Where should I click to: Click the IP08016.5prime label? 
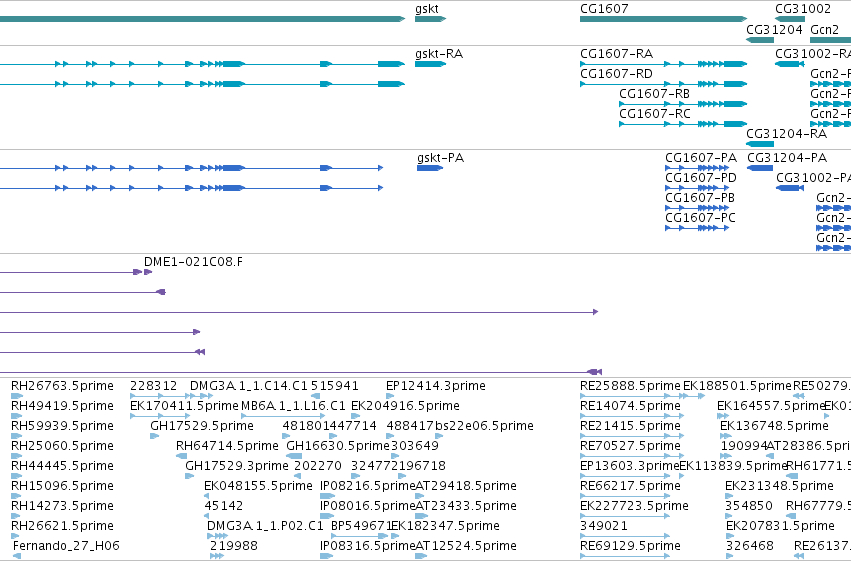point(367,506)
